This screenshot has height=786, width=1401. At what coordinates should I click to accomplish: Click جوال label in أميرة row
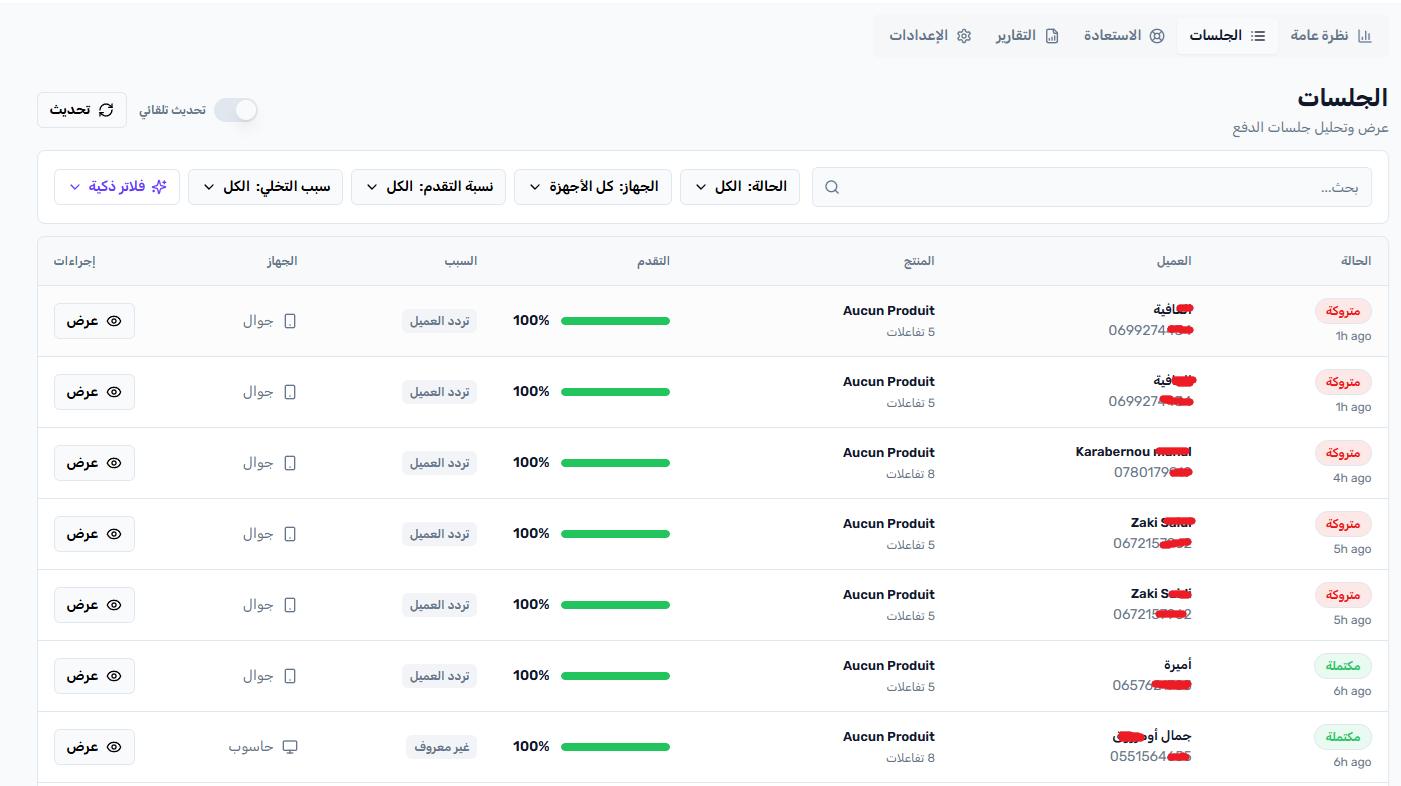point(258,676)
